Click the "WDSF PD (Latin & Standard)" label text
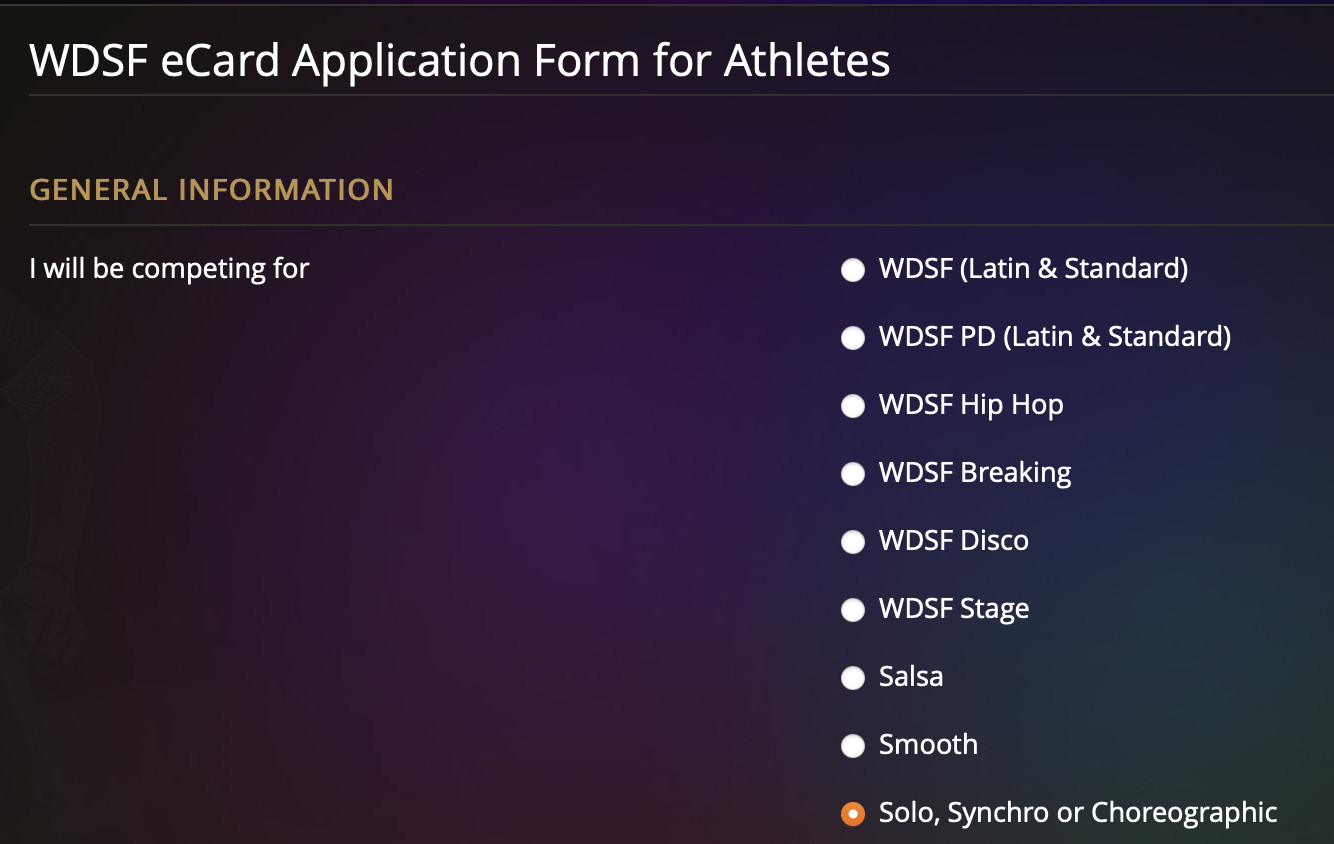The image size is (1334, 844). [1054, 337]
